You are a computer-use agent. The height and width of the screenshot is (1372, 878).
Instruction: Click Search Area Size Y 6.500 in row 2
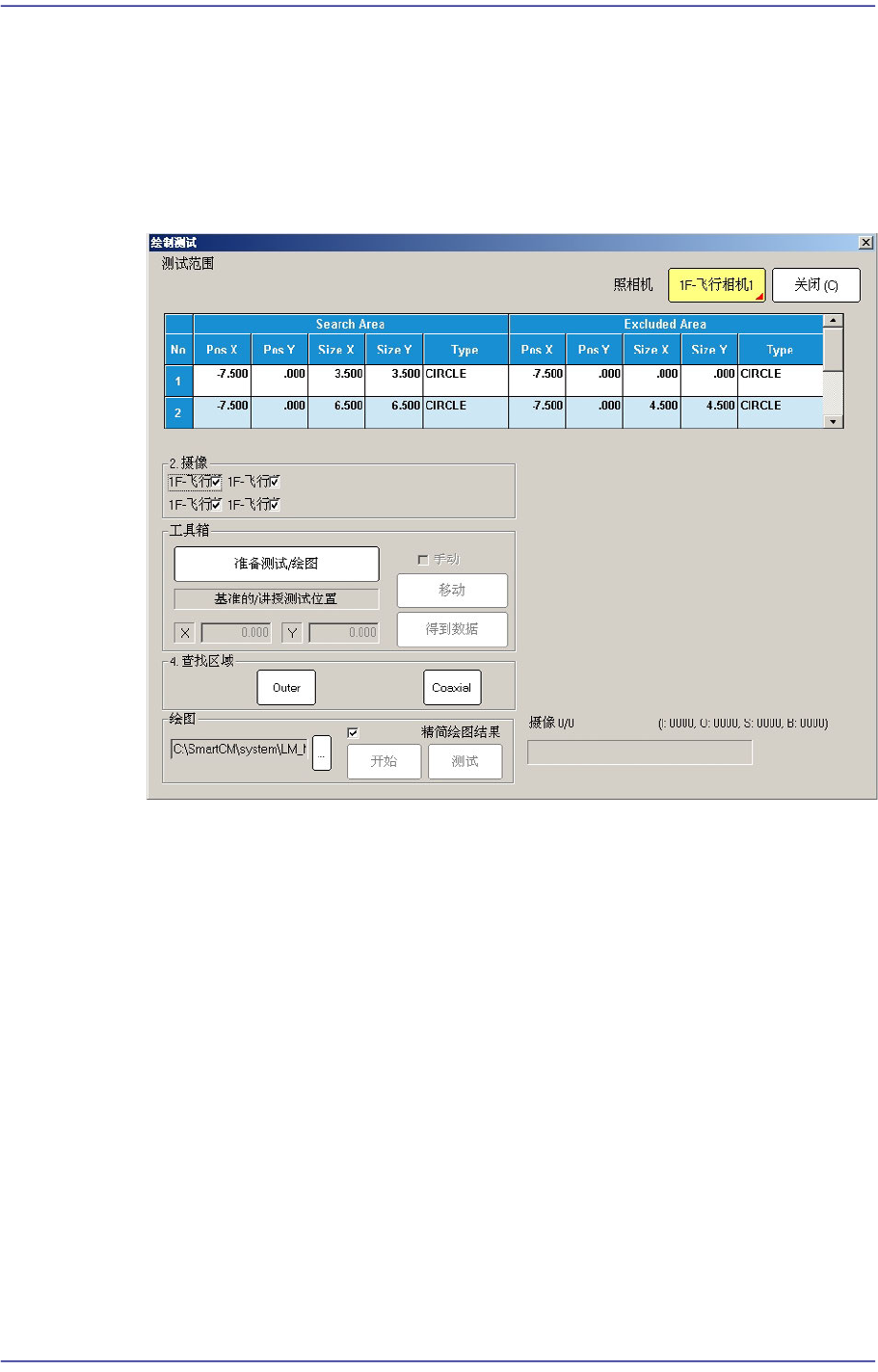(x=393, y=412)
